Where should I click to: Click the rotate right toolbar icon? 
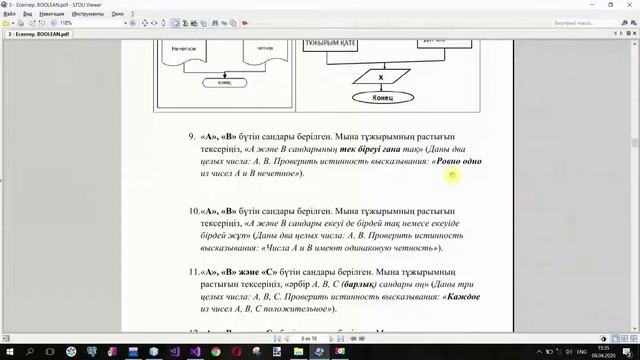click(x=41, y=23)
